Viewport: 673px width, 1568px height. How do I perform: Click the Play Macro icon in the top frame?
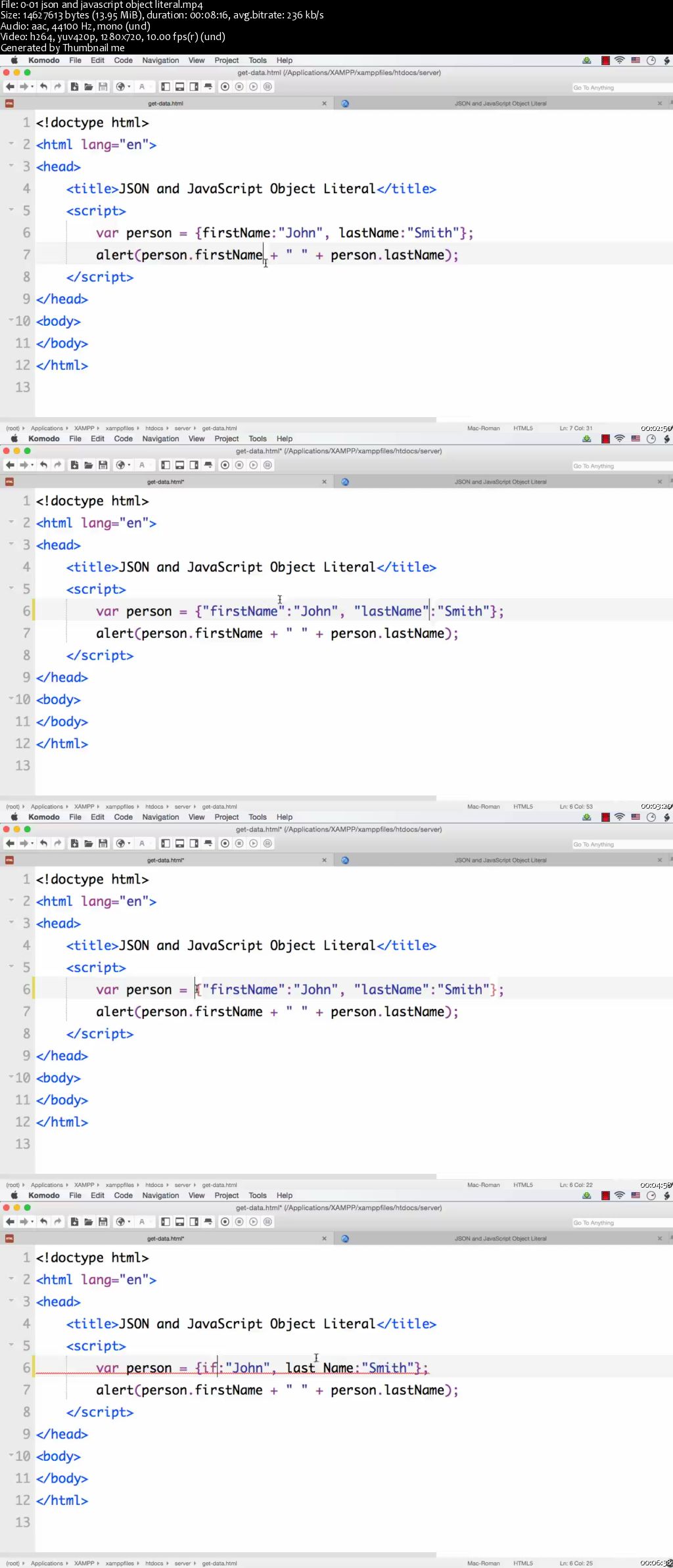point(253,87)
